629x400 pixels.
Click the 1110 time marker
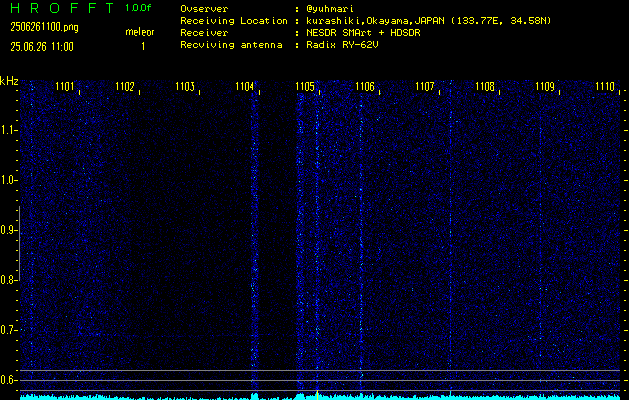pos(605,86)
